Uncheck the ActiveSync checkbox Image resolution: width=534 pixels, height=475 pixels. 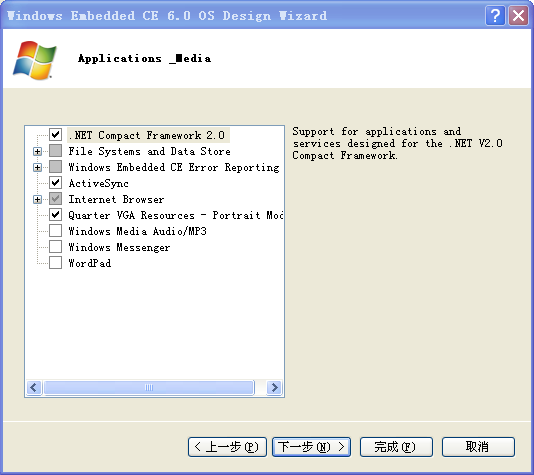pyautogui.click(x=56, y=183)
